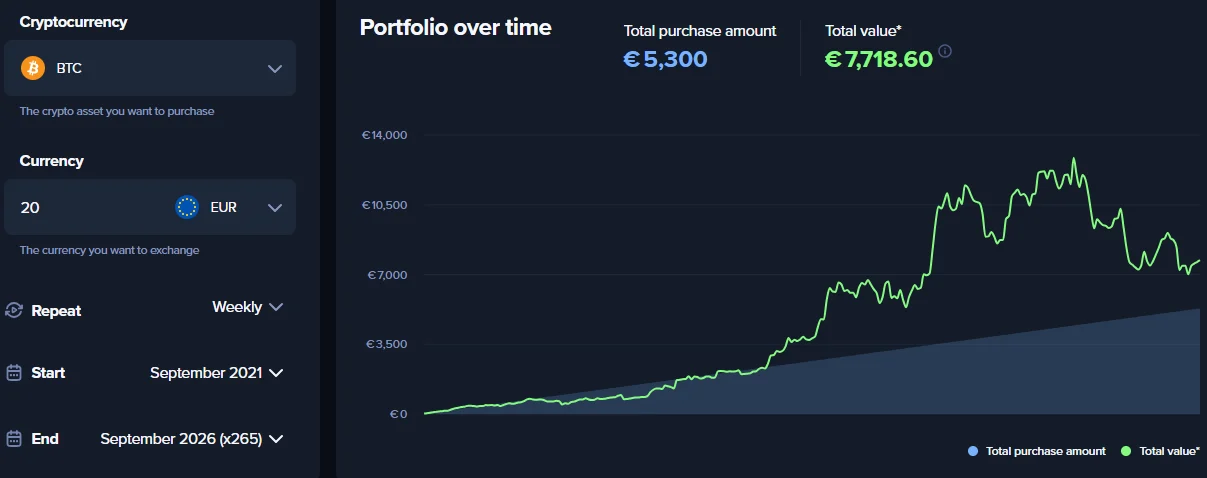Click the Total value* legend label
The height and width of the screenshot is (478, 1207).
point(1170,452)
